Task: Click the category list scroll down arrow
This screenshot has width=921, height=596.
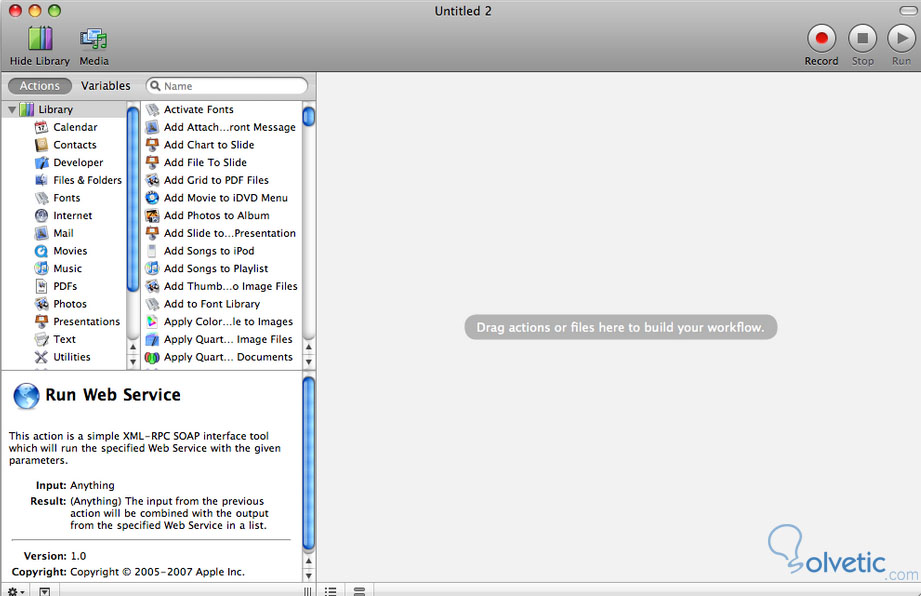Action: 133,362
